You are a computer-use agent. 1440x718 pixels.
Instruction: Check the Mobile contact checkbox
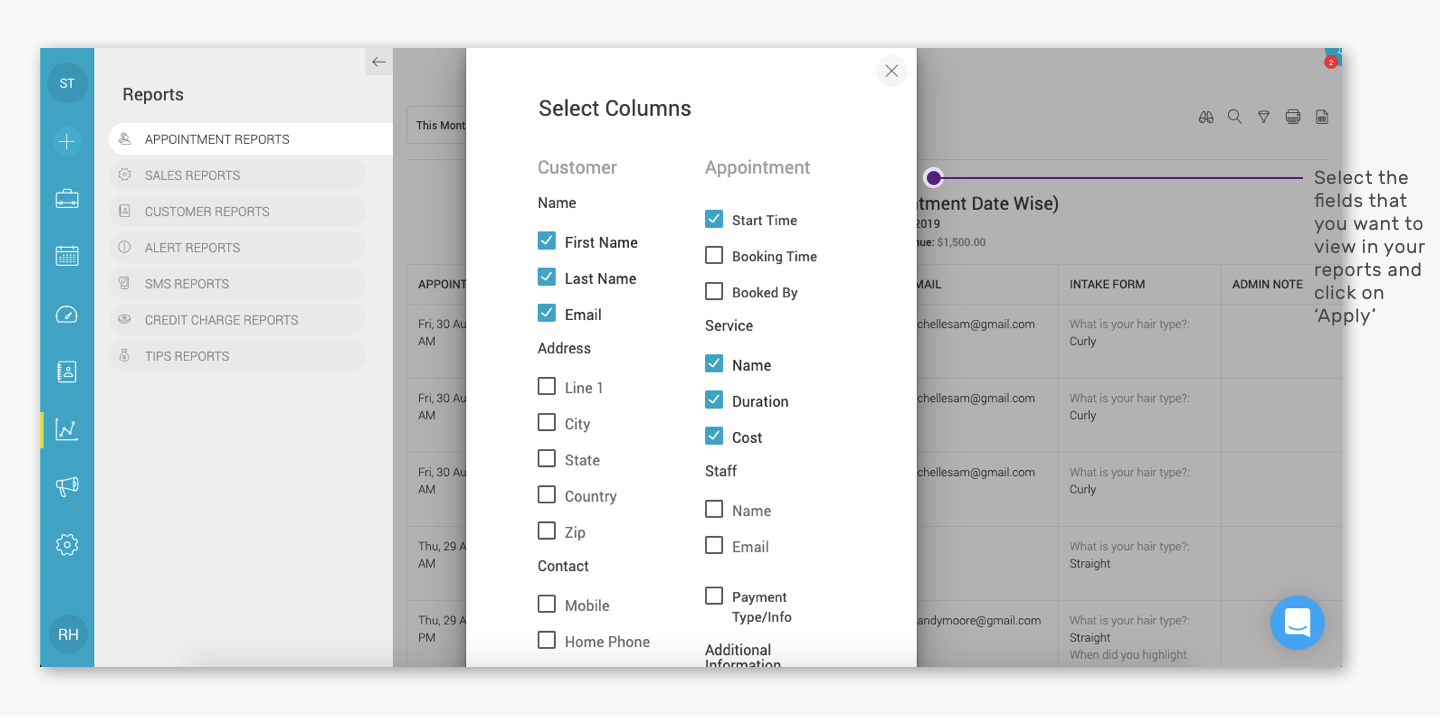(547, 604)
